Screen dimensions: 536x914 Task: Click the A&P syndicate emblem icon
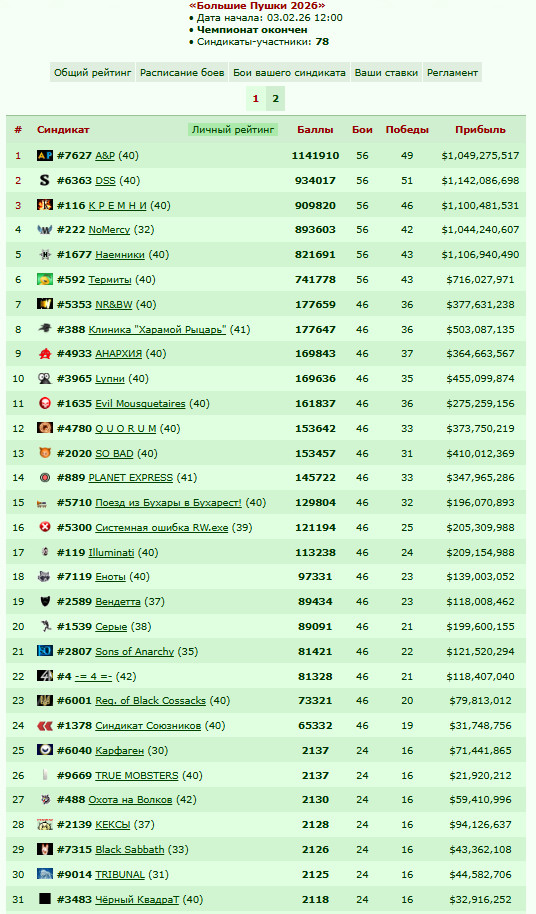pyautogui.click(x=45, y=156)
